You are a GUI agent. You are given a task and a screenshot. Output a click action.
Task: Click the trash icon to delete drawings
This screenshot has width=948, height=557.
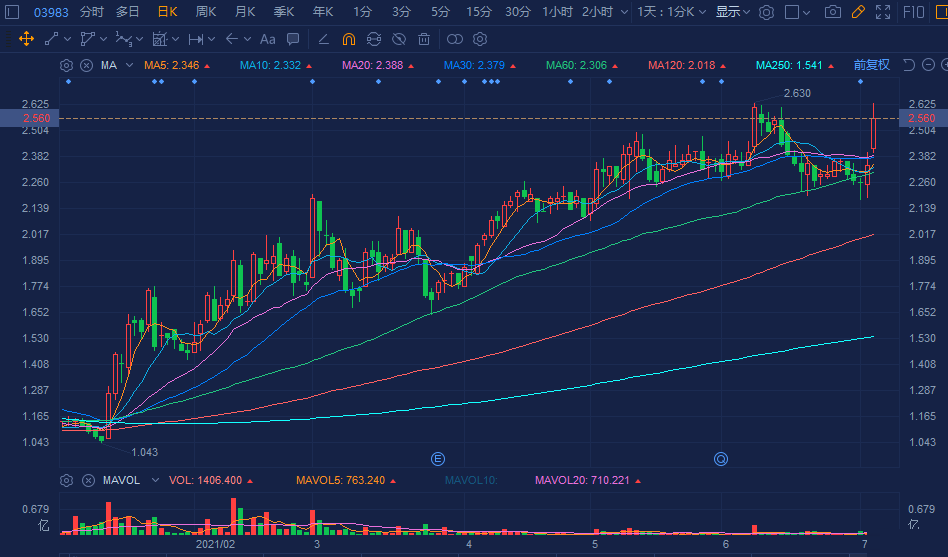point(424,39)
